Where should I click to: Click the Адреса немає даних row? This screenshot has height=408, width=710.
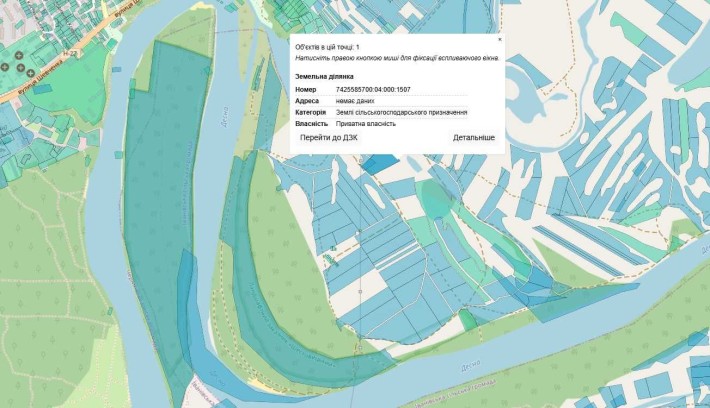(x=381, y=101)
